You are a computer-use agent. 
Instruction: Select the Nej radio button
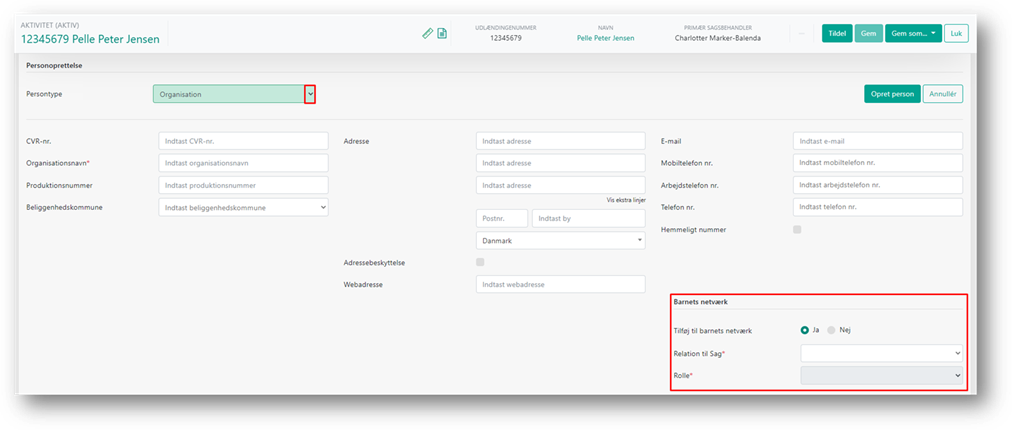click(831, 330)
